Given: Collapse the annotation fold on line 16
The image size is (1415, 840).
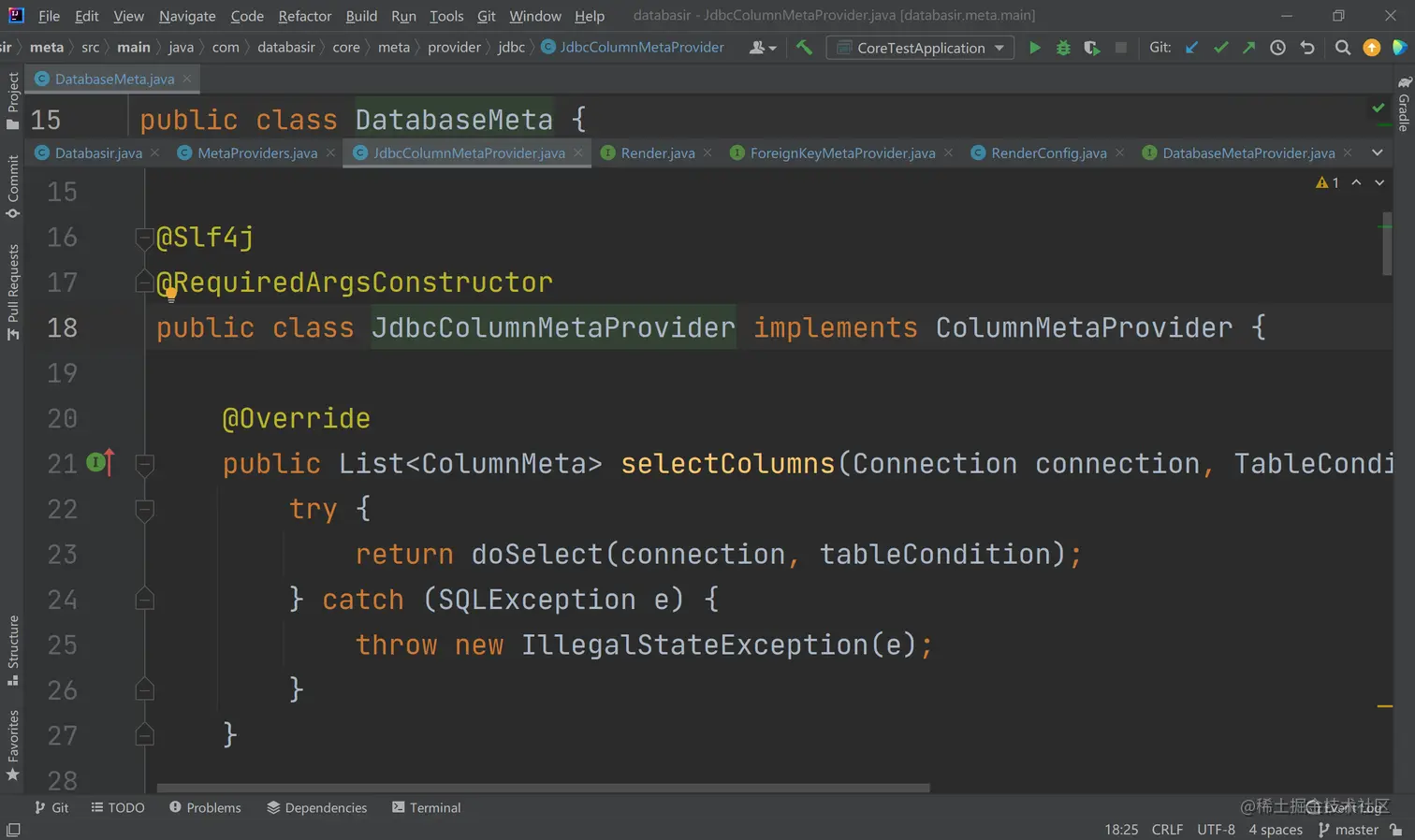Looking at the screenshot, I should [x=144, y=238].
